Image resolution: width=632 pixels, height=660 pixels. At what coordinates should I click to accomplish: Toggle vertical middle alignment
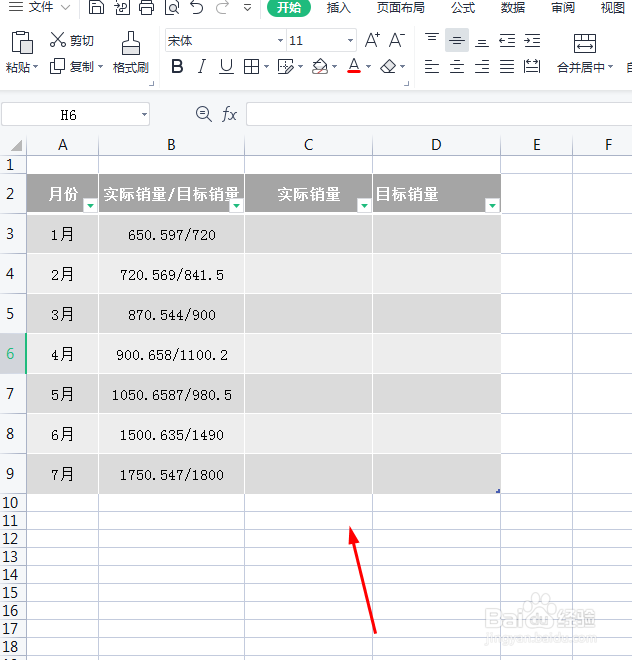[456, 41]
